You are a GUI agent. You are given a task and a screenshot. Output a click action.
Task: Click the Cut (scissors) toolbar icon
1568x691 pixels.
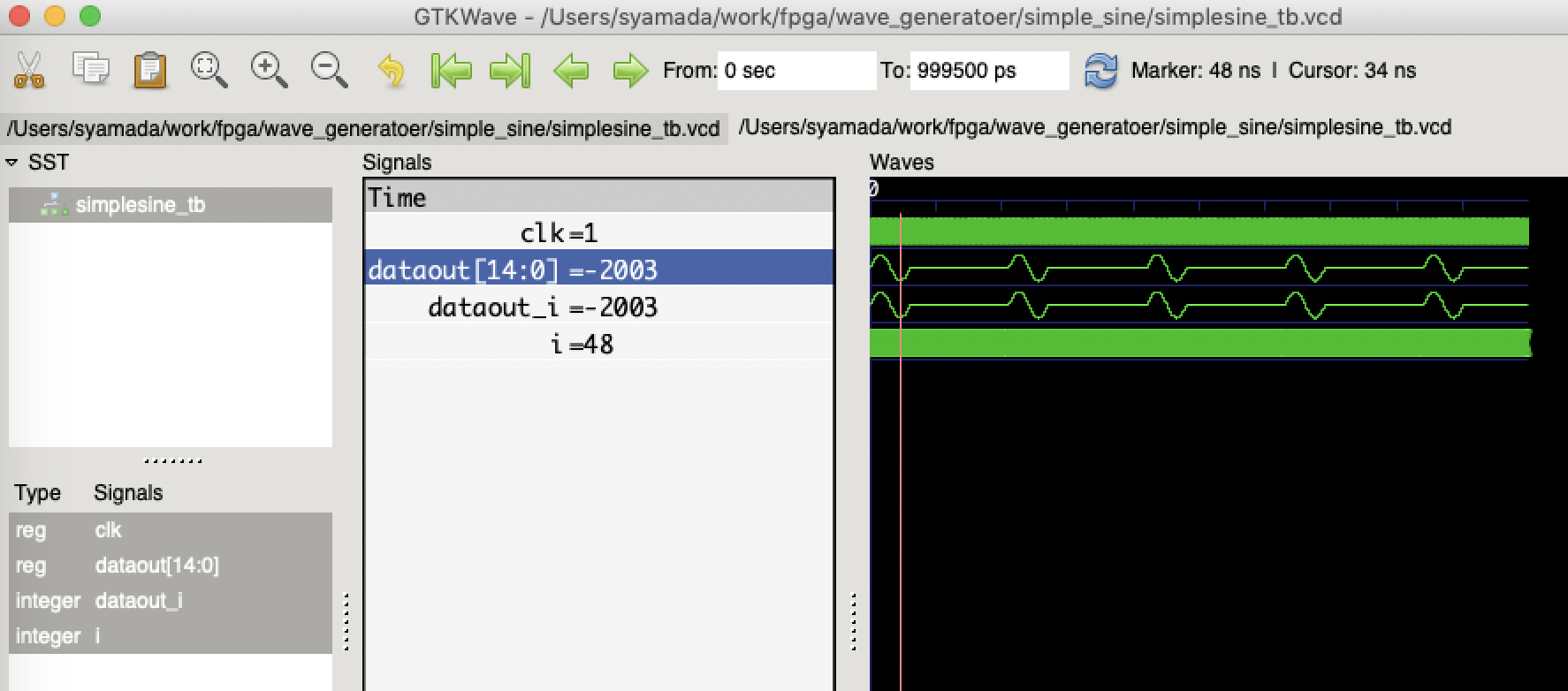click(28, 70)
